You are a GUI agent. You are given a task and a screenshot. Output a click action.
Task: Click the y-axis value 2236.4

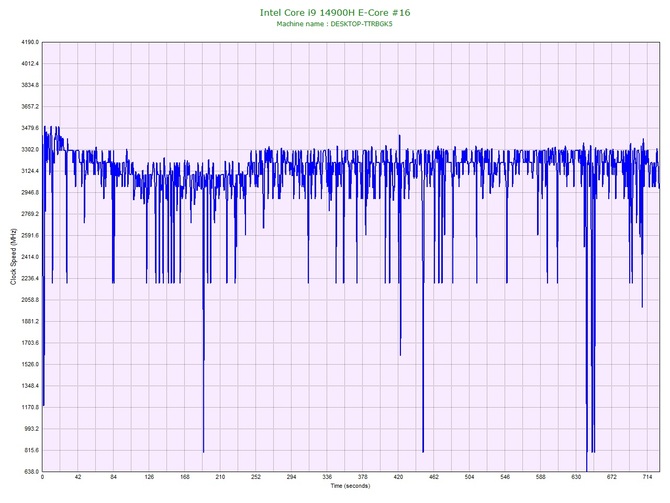pyautogui.click(x=30, y=279)
